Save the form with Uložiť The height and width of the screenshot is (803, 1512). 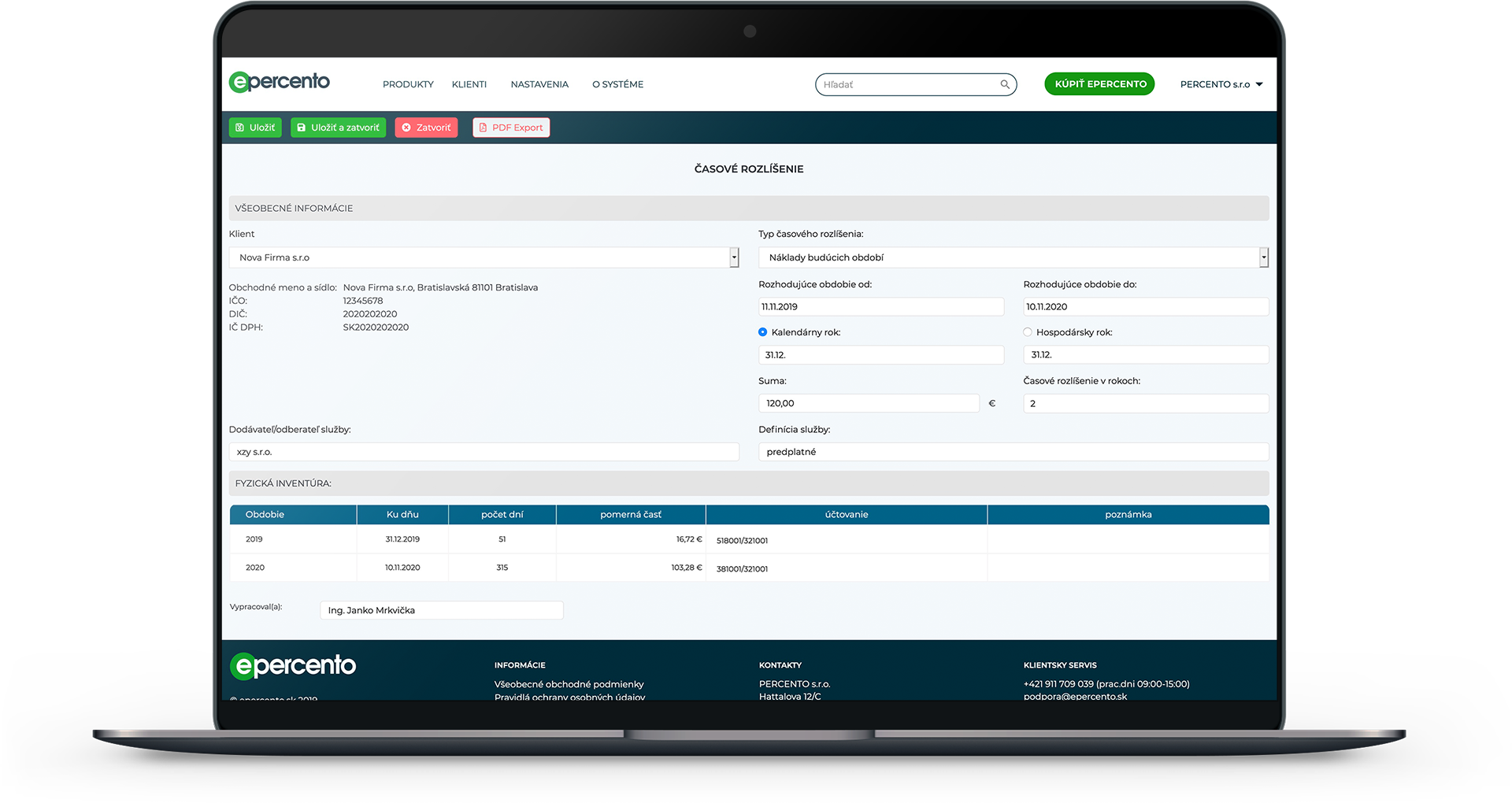[255, 128]
